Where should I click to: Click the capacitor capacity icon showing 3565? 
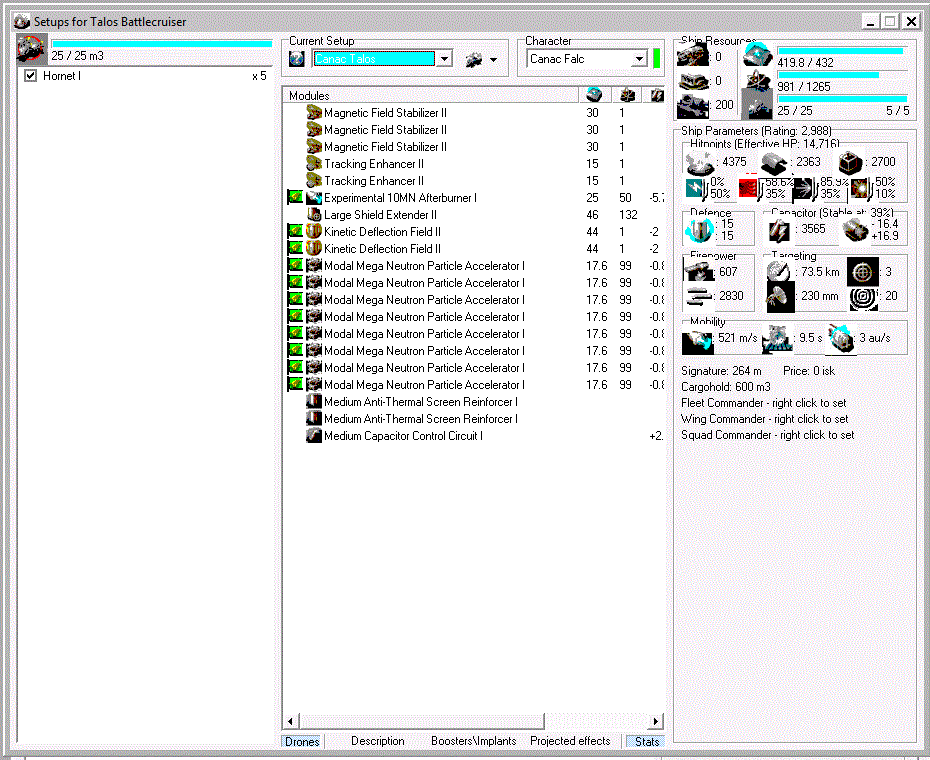[779, 230]
